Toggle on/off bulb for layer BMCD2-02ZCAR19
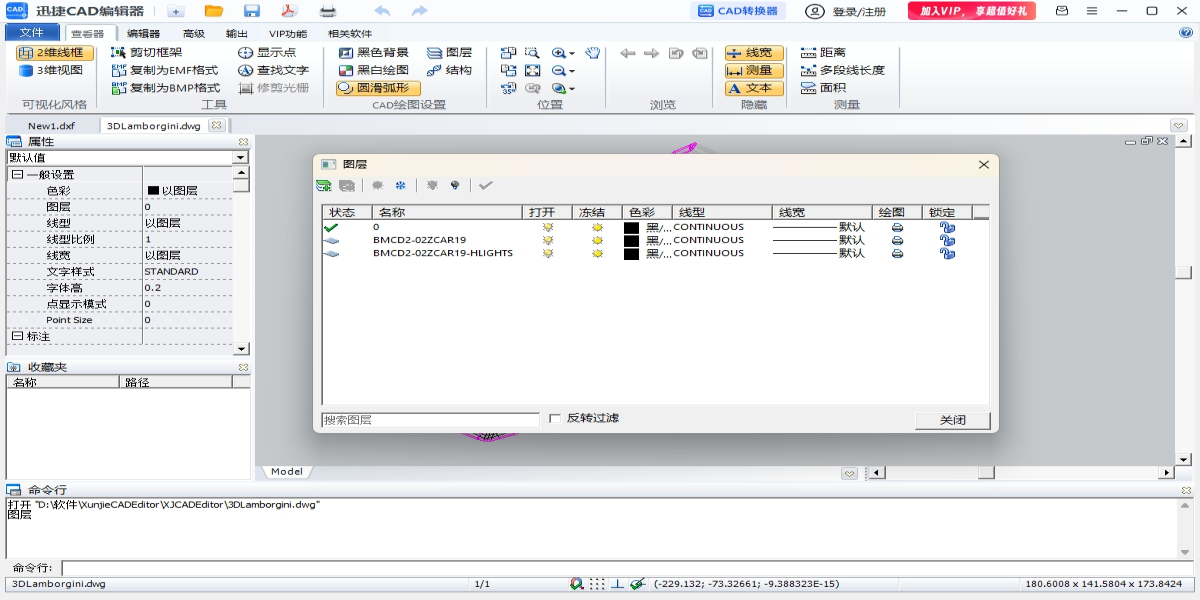Image resolution: width=1200 pixels, height=600 pixels. pyautogui.click(x=547, y=240)
